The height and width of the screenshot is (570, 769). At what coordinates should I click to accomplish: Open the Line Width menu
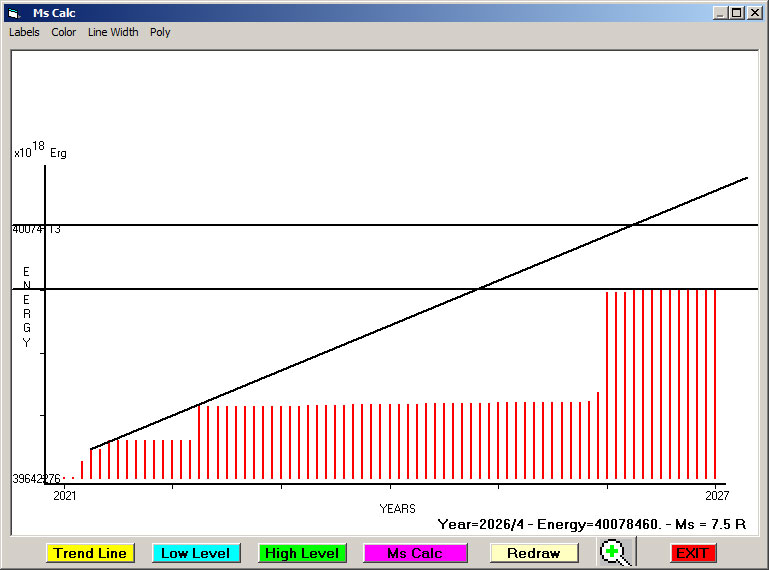[113, 32]
